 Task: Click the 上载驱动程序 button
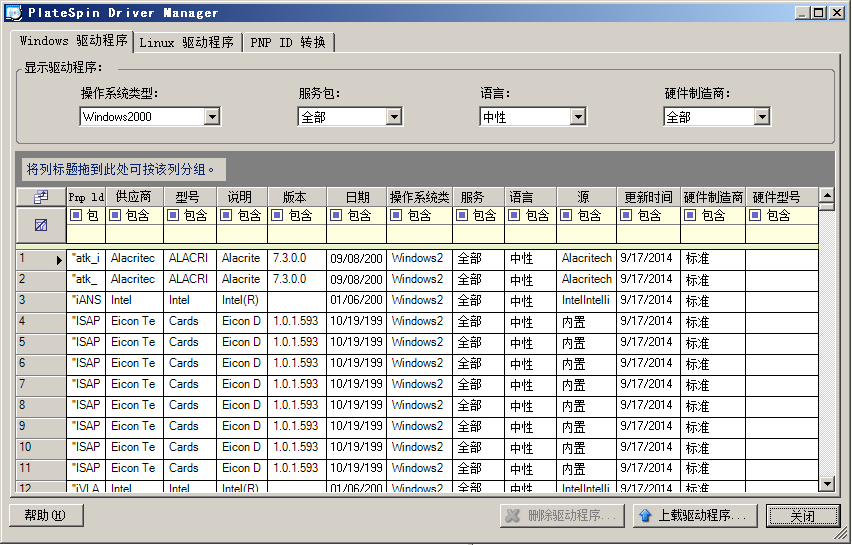(x=693, y=516)
